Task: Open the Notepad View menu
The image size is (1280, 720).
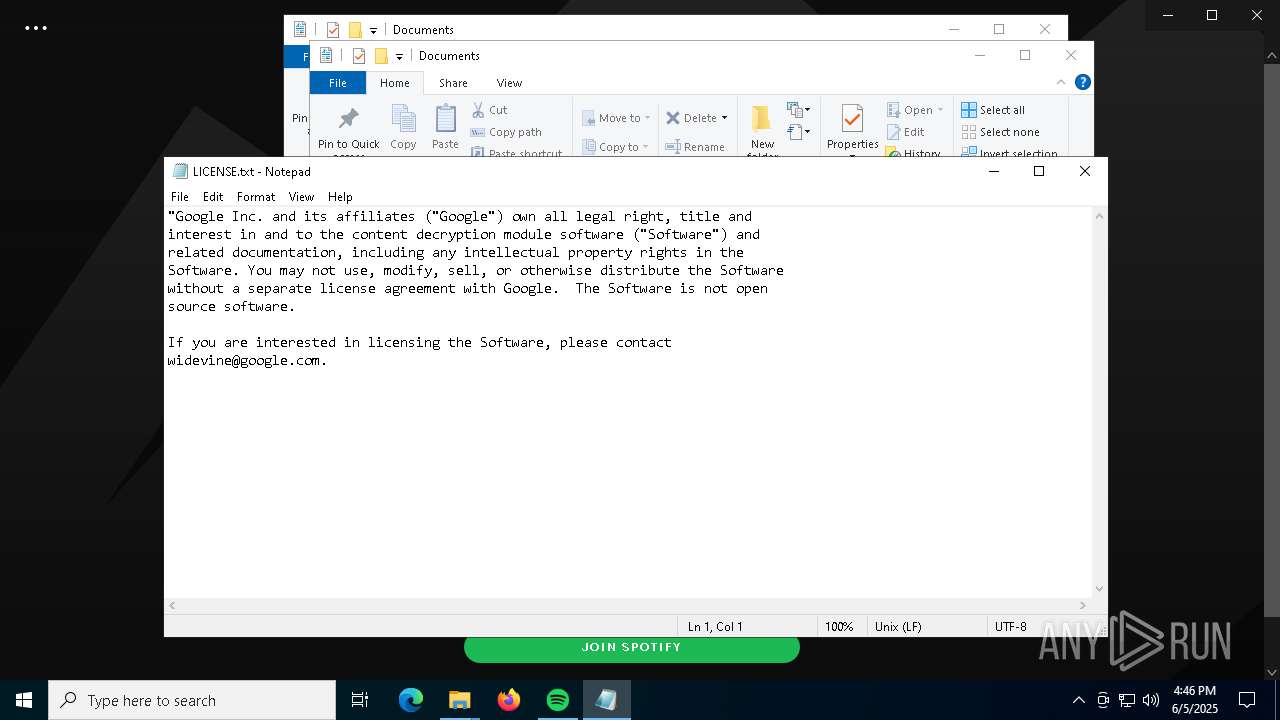Action: click(x=301, y=197)
